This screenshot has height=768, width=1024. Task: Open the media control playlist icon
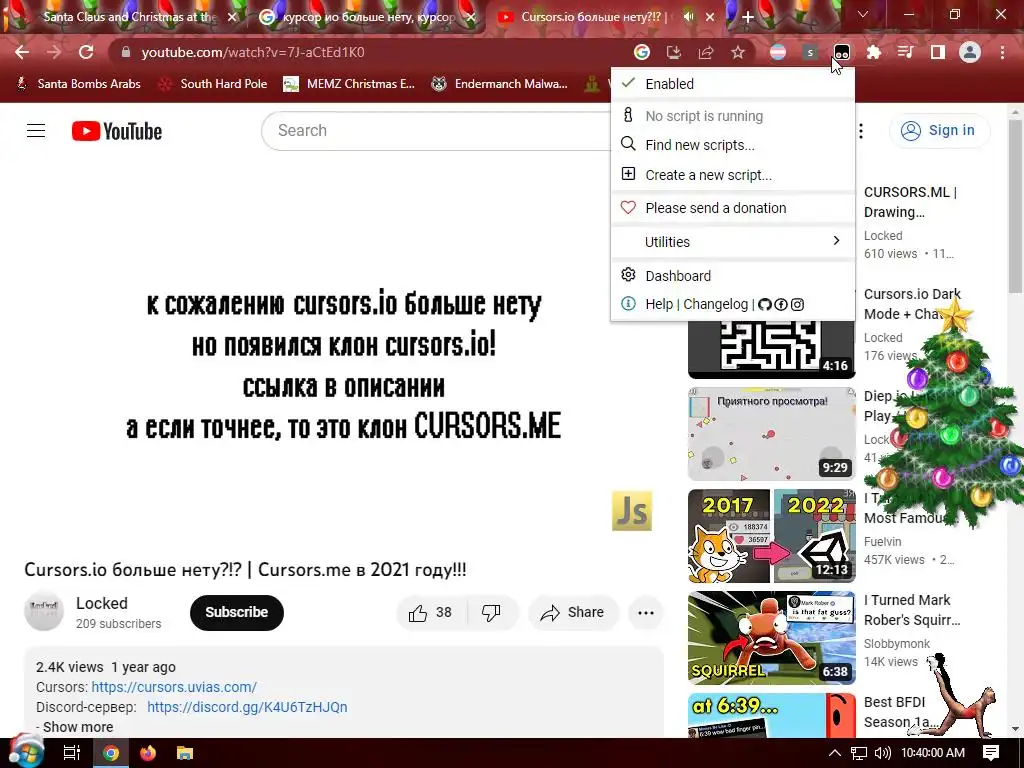pyautogui.click(x=906, y=52)
